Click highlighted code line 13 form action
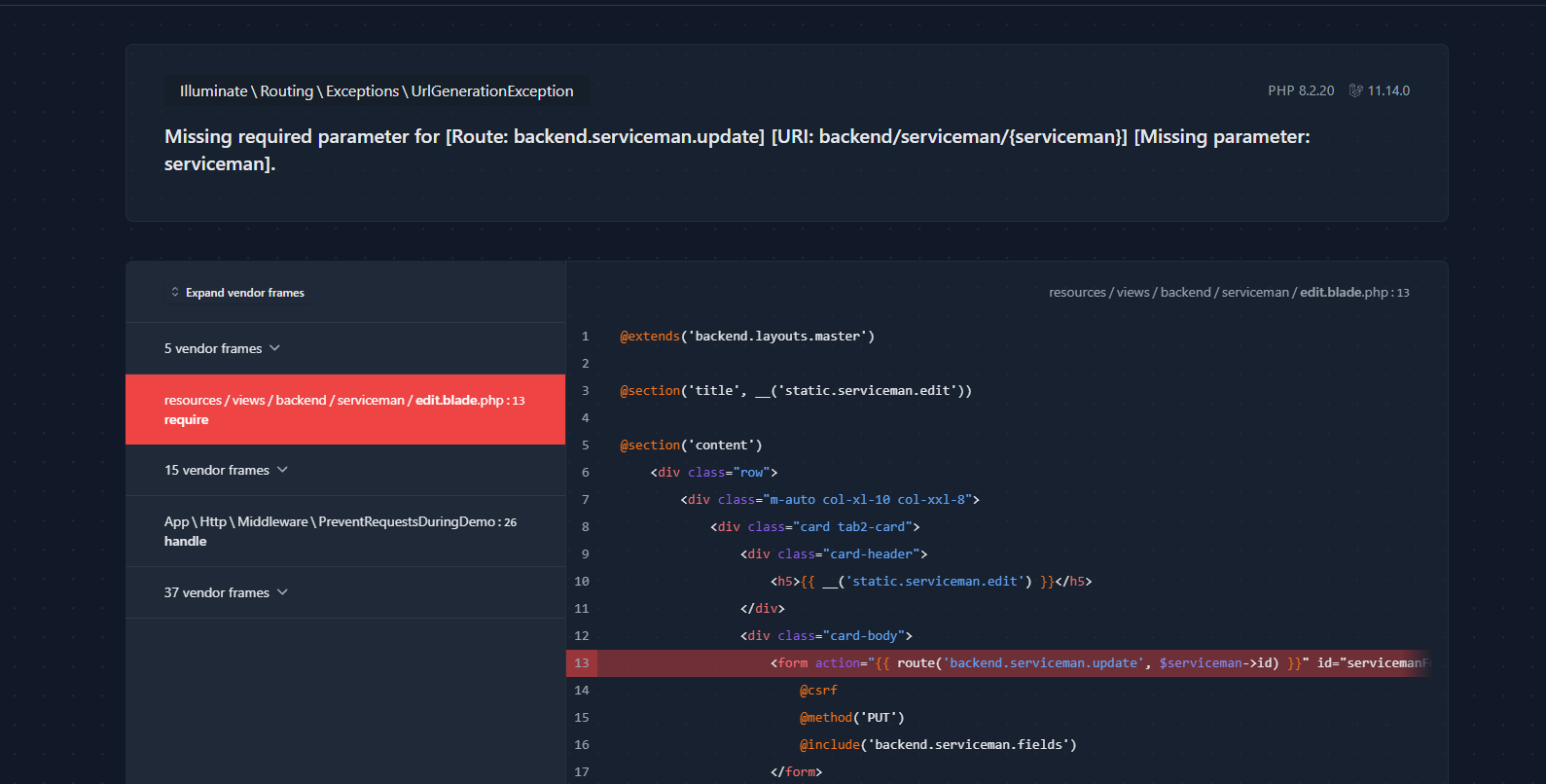The width and height of the screenshot is (1546, 784). (1012, 662)
